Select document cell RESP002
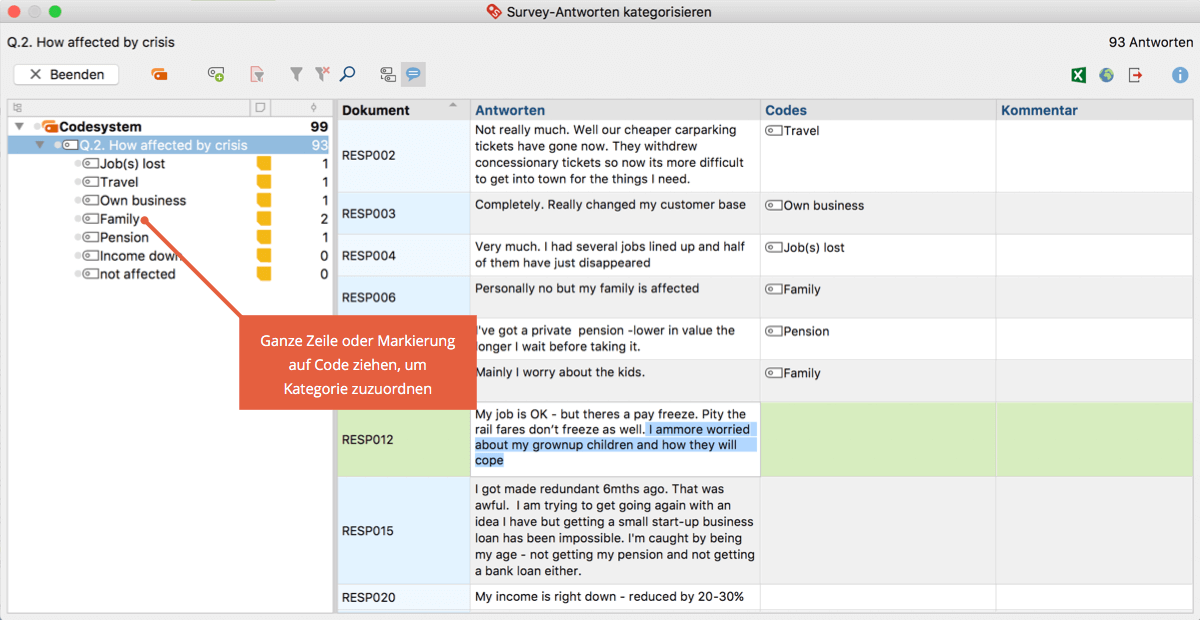1200x620 pixels. point(404,156)
